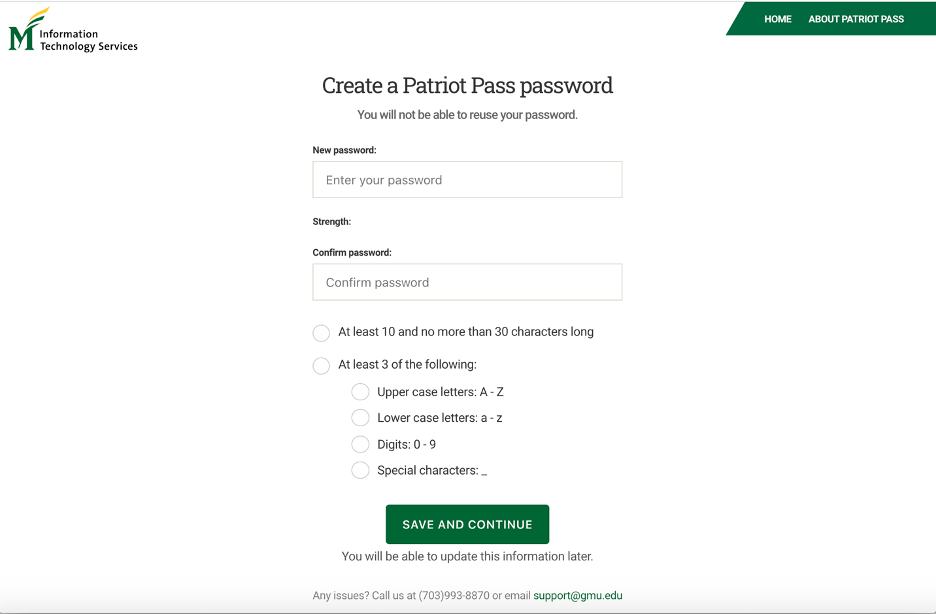Click the 'New password:' label
This screenshot has width=936, height=614.
344,150
